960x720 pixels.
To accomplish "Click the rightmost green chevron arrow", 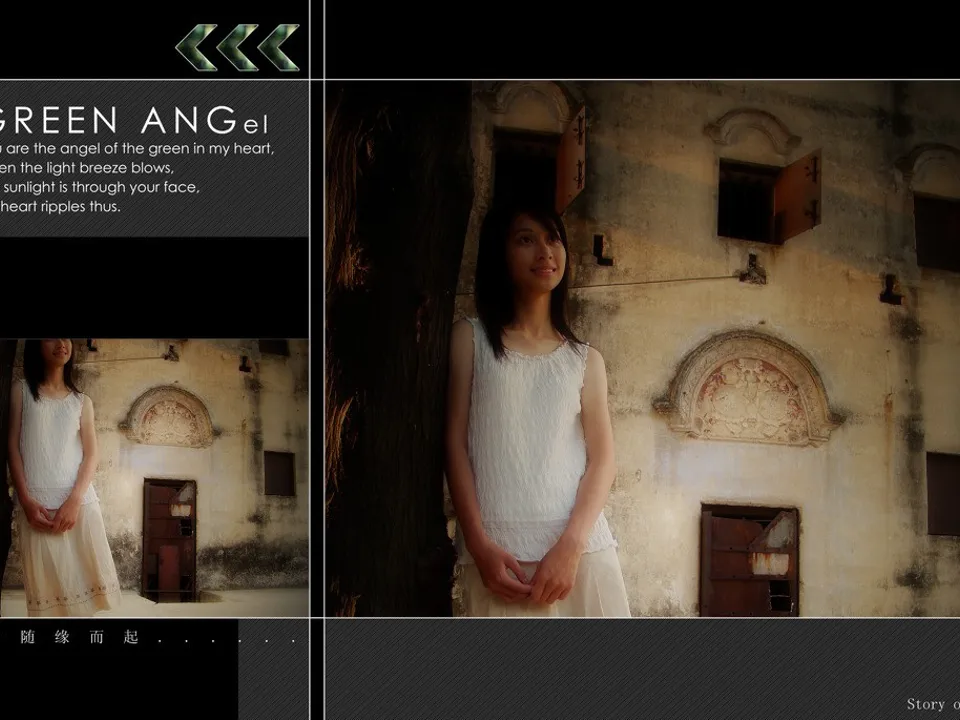I will [x=279, y=48].
